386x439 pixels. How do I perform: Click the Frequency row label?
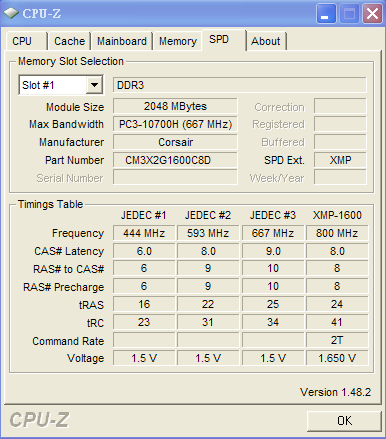[x=78, y=233]
